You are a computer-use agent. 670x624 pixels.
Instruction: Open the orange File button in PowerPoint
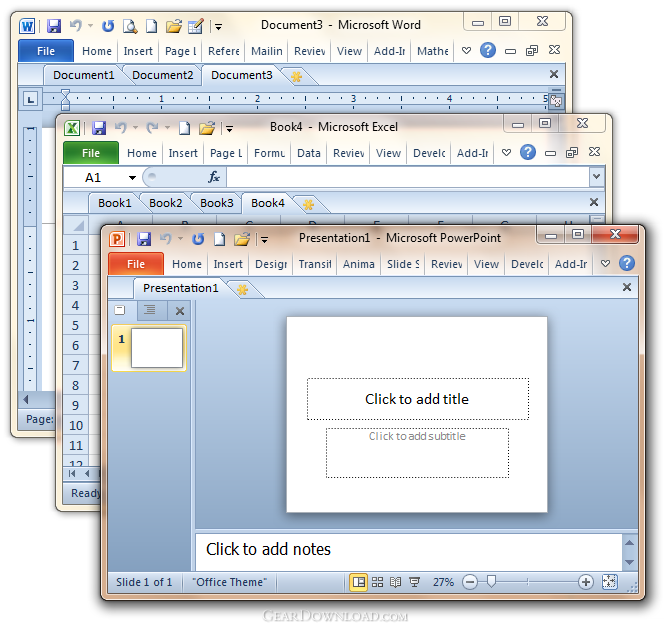(x=136, y=264)
